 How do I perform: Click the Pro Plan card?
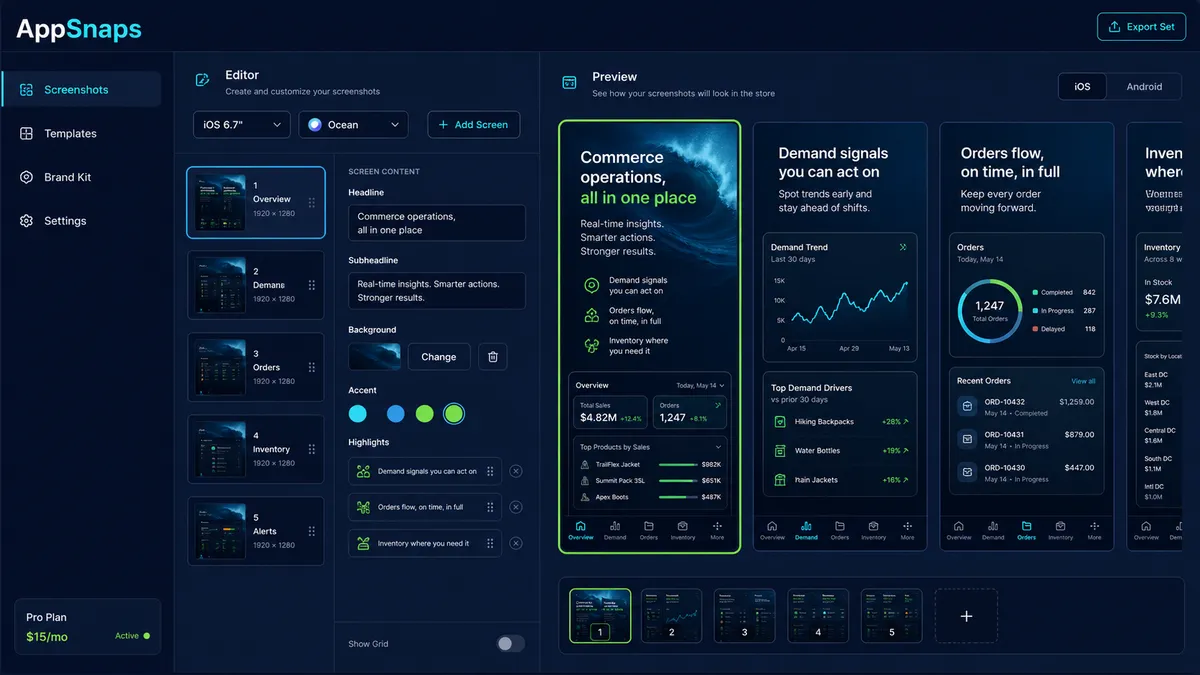pos(88,626)
